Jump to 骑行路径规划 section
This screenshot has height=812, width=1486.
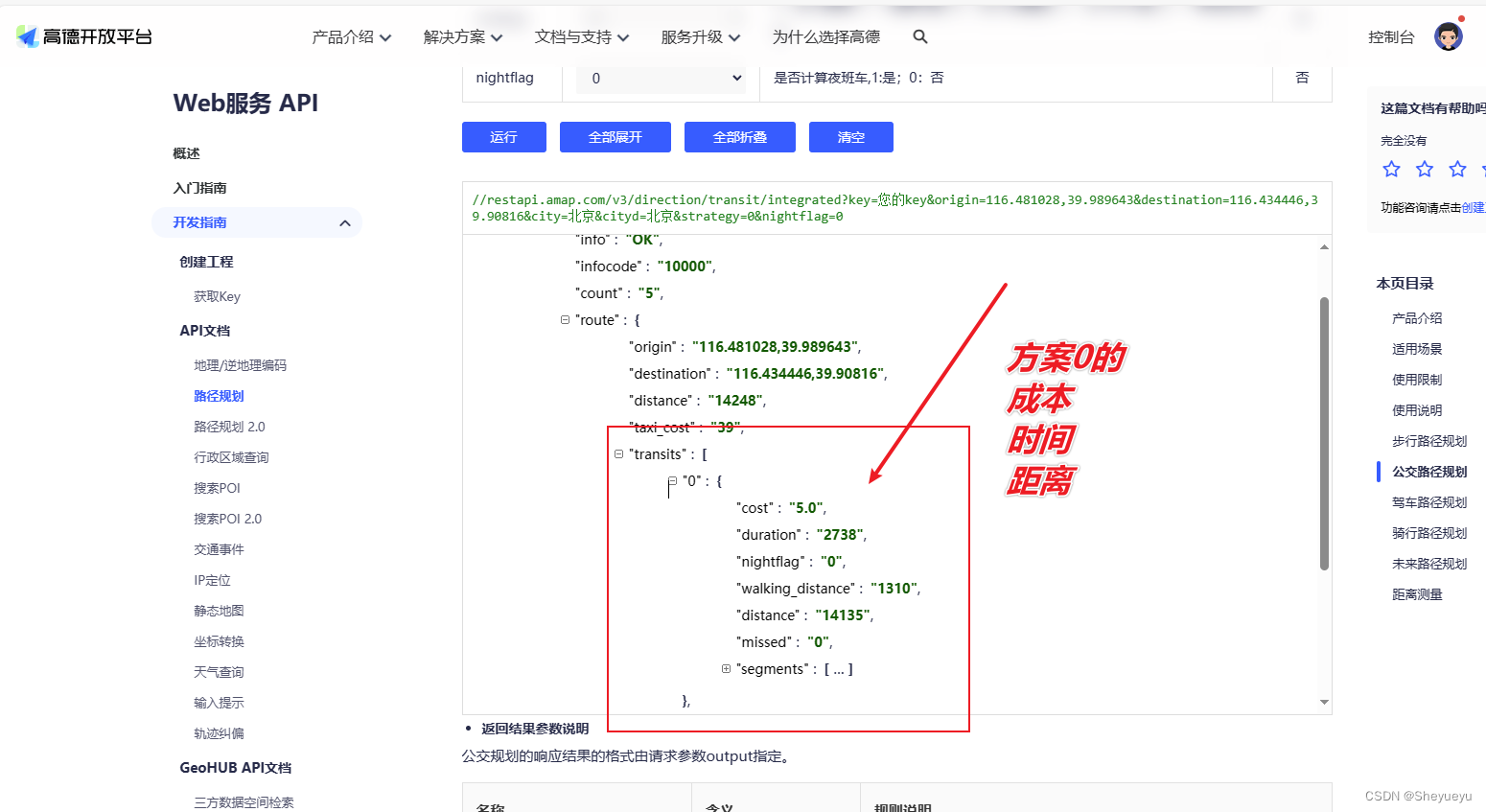[x=1429, y=533]
